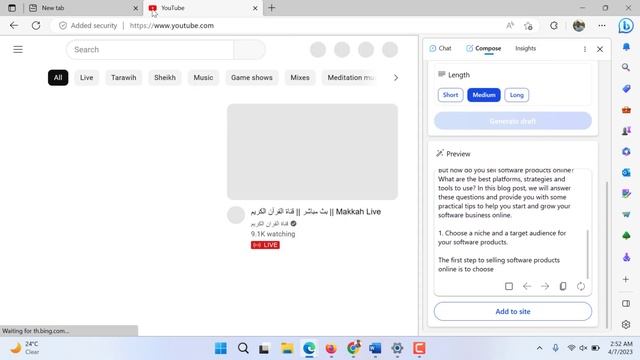Screen dimensions: 640x360
Task: Click the preview text scrollbar
Action: click(x=588, y=254)
